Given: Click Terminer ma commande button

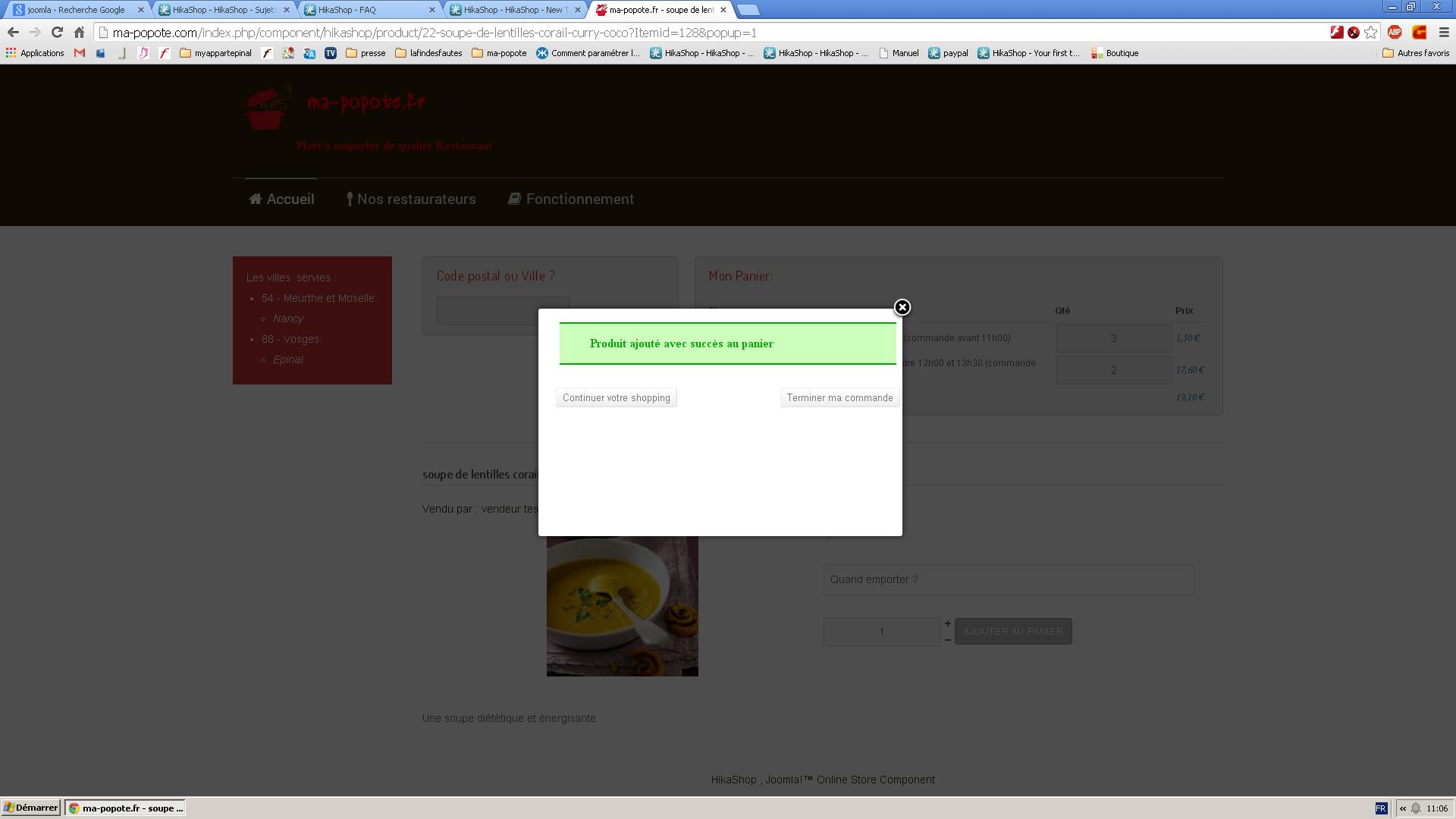Looking at the screenshot, I should [839, 398].
